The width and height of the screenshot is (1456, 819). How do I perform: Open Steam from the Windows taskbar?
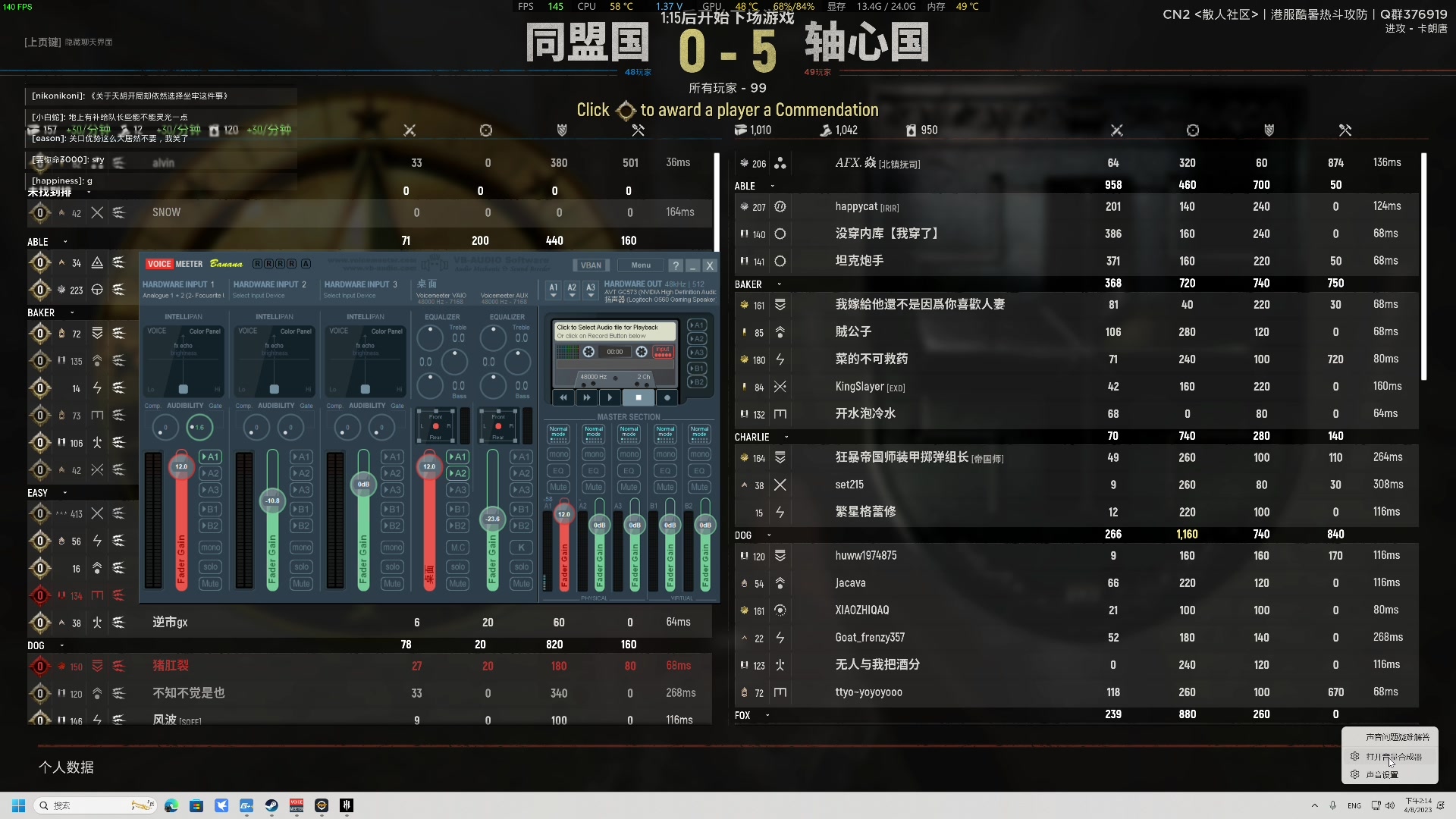pos(271,806)
